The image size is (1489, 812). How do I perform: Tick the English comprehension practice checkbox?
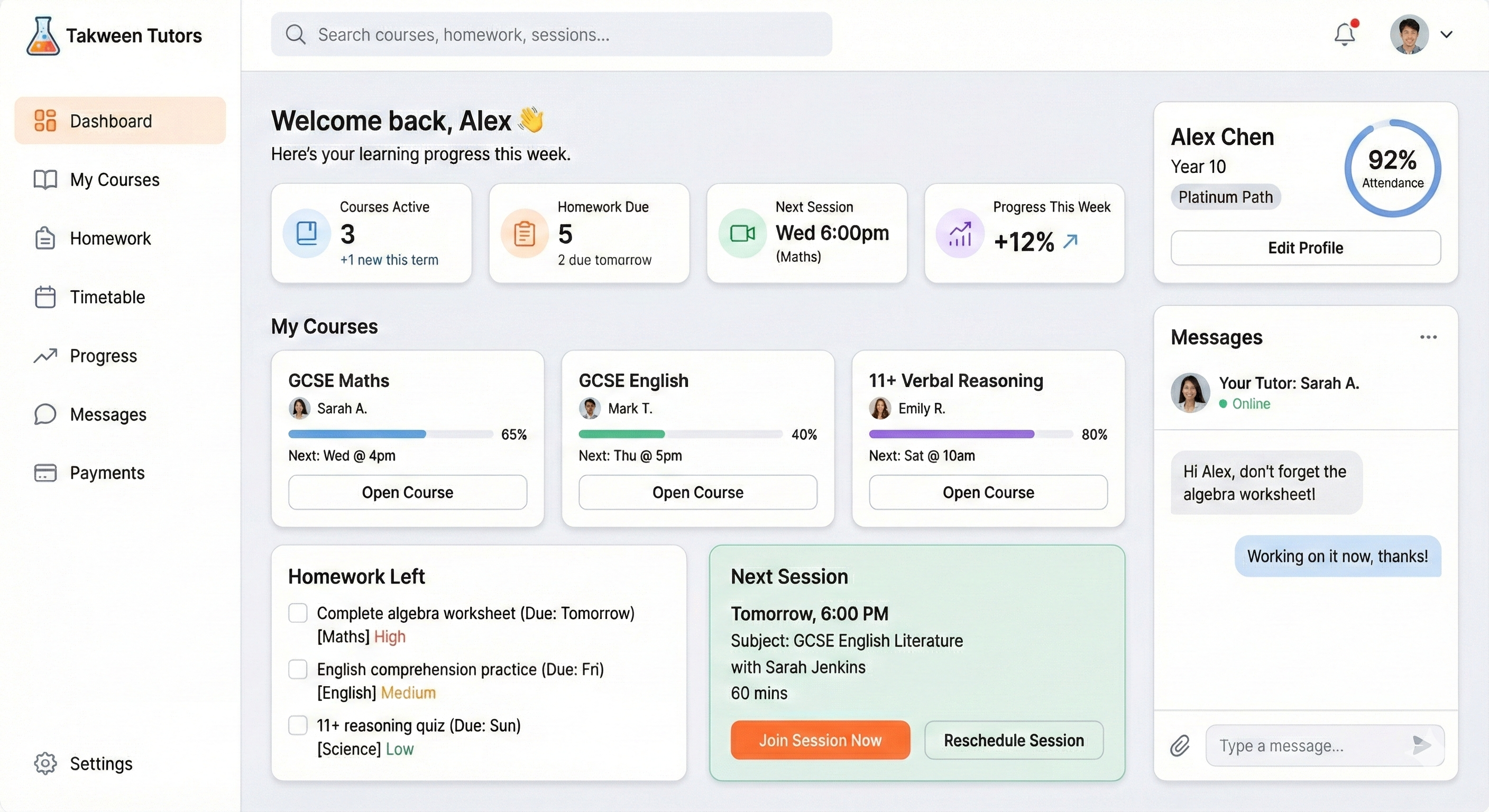point(298,669)
